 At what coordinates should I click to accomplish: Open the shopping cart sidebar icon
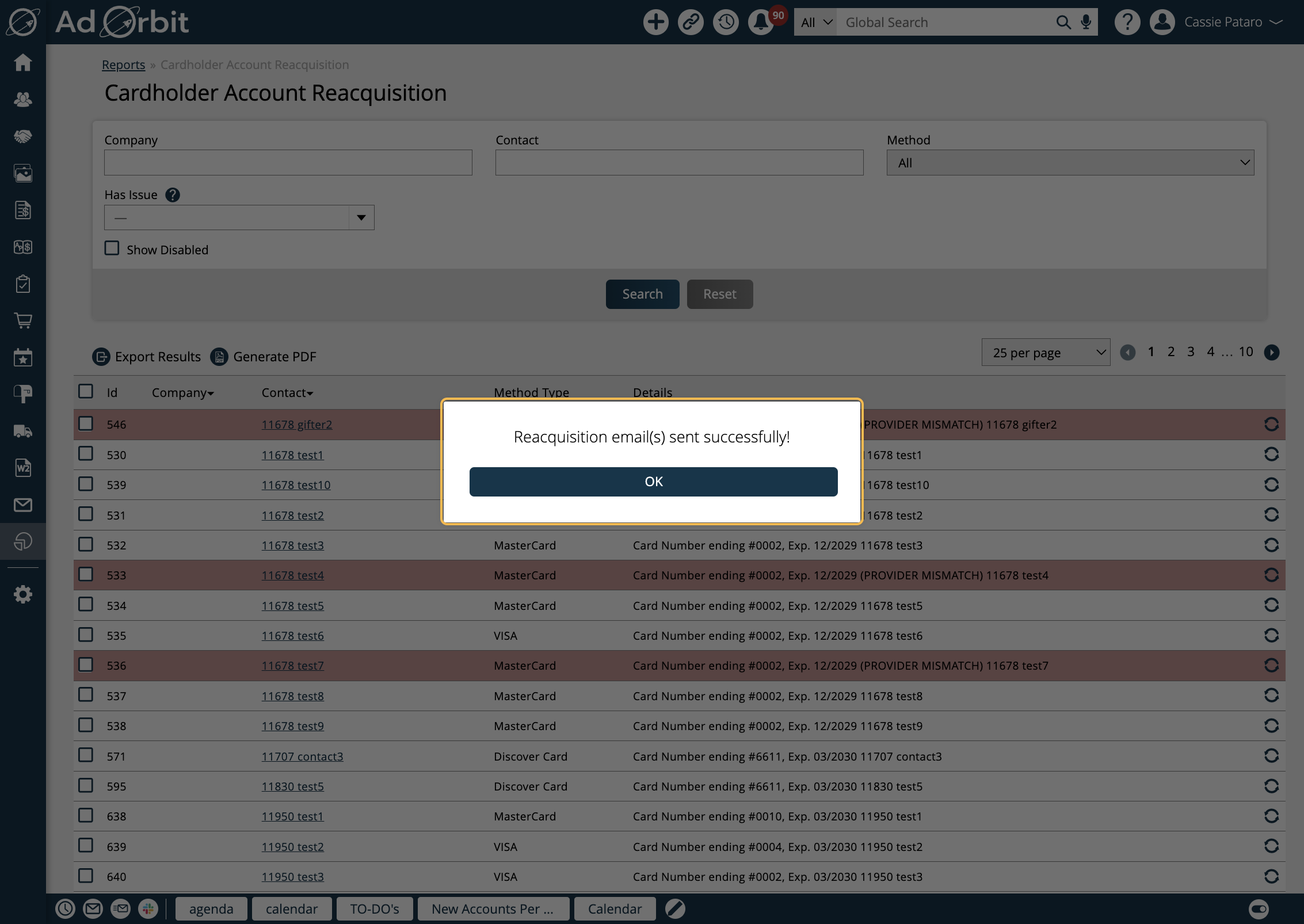[x=23, y=320]
